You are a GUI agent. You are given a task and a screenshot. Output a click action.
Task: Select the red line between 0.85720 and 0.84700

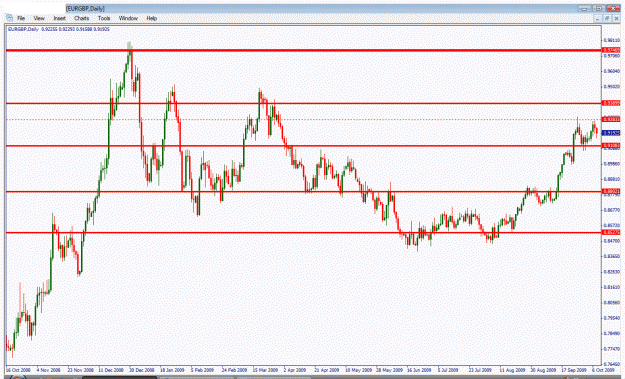point(303,232)
